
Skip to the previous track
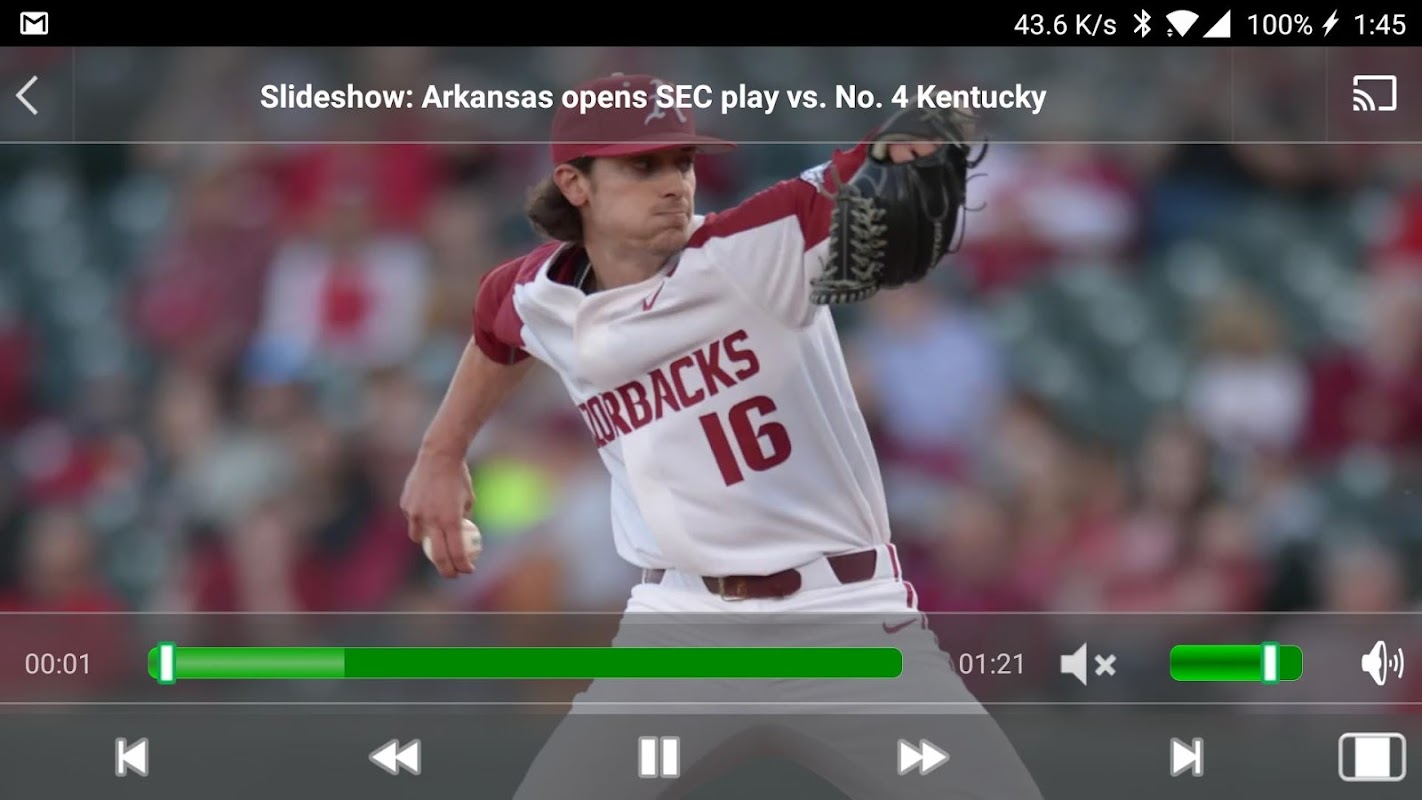coord(132,757)
